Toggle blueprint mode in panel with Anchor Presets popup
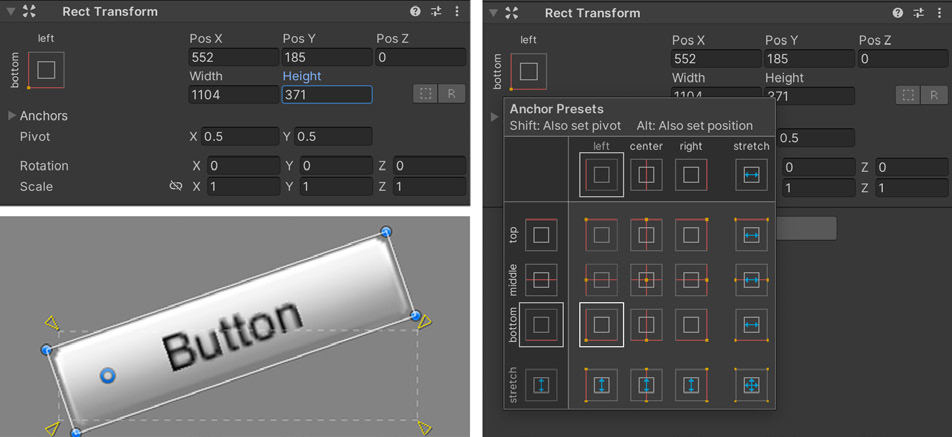 tap(908, 95)
